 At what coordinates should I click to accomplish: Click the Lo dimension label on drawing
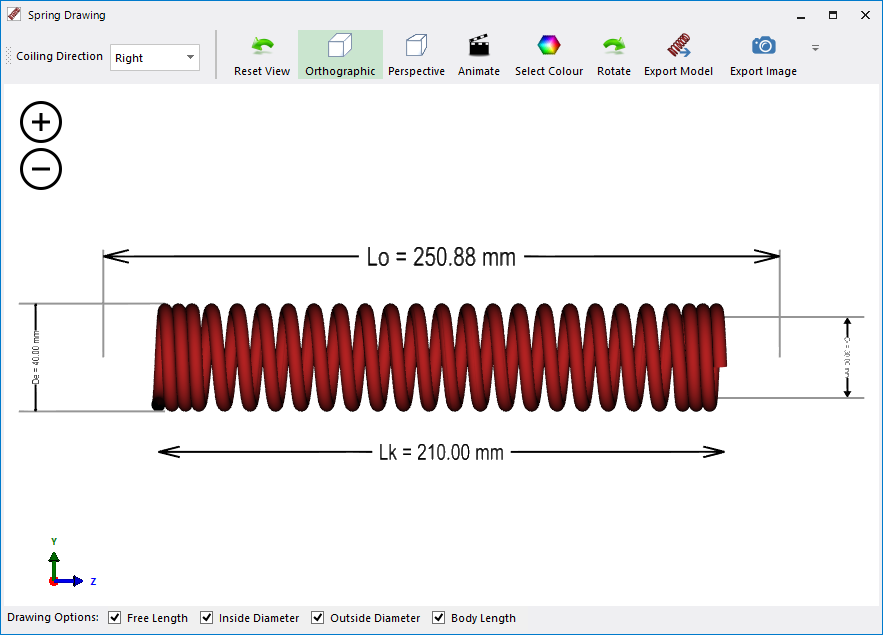(x=443, y=257)
